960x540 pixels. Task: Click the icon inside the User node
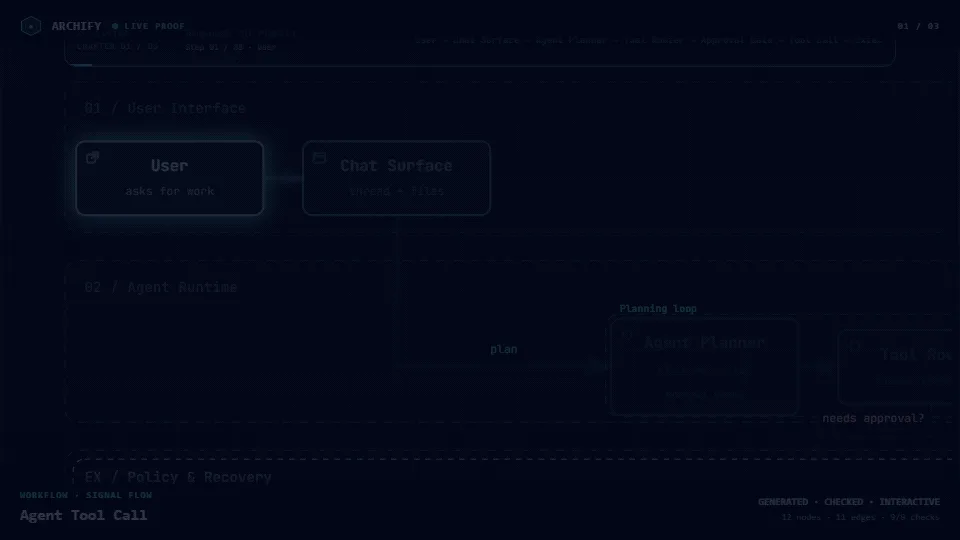coord(92,158)
